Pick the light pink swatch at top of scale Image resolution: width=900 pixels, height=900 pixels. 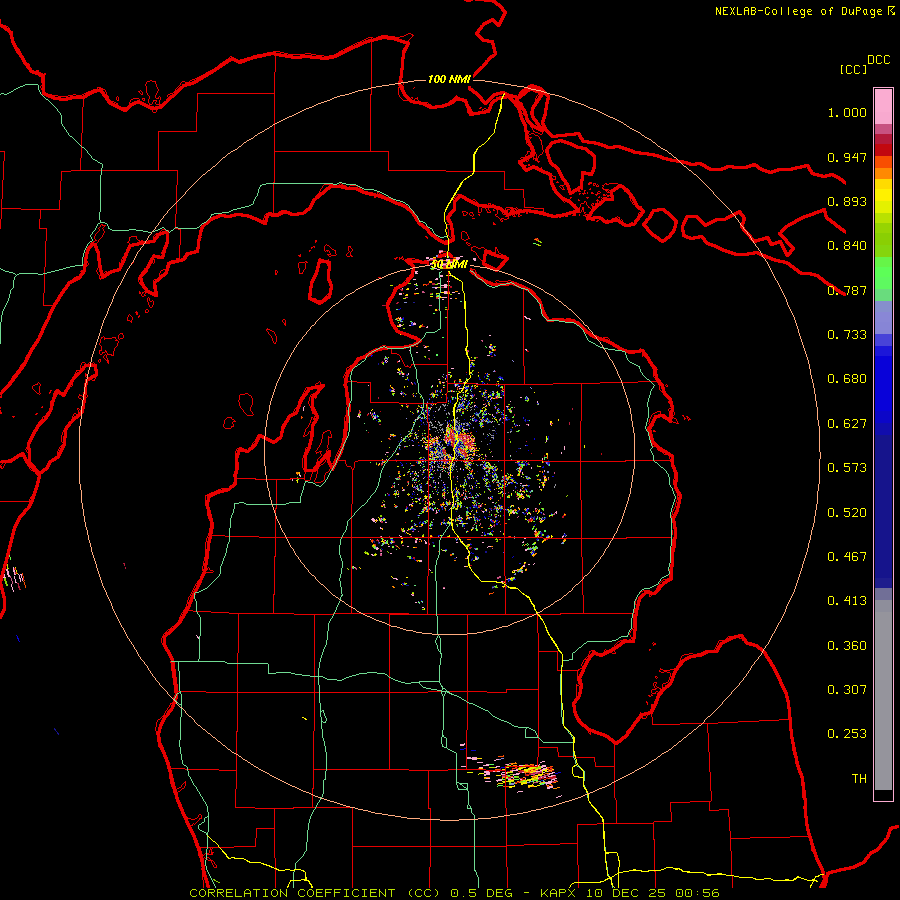[883, 107]
